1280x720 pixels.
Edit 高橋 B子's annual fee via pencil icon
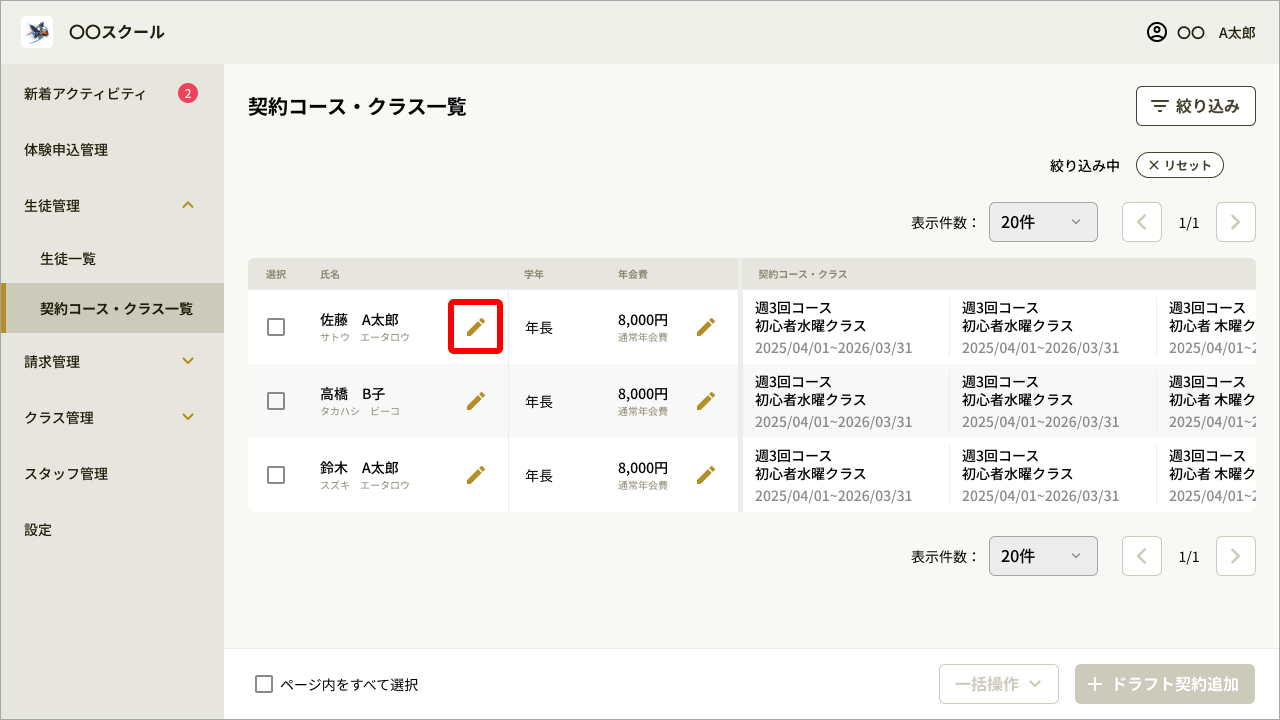pos(706,400)
